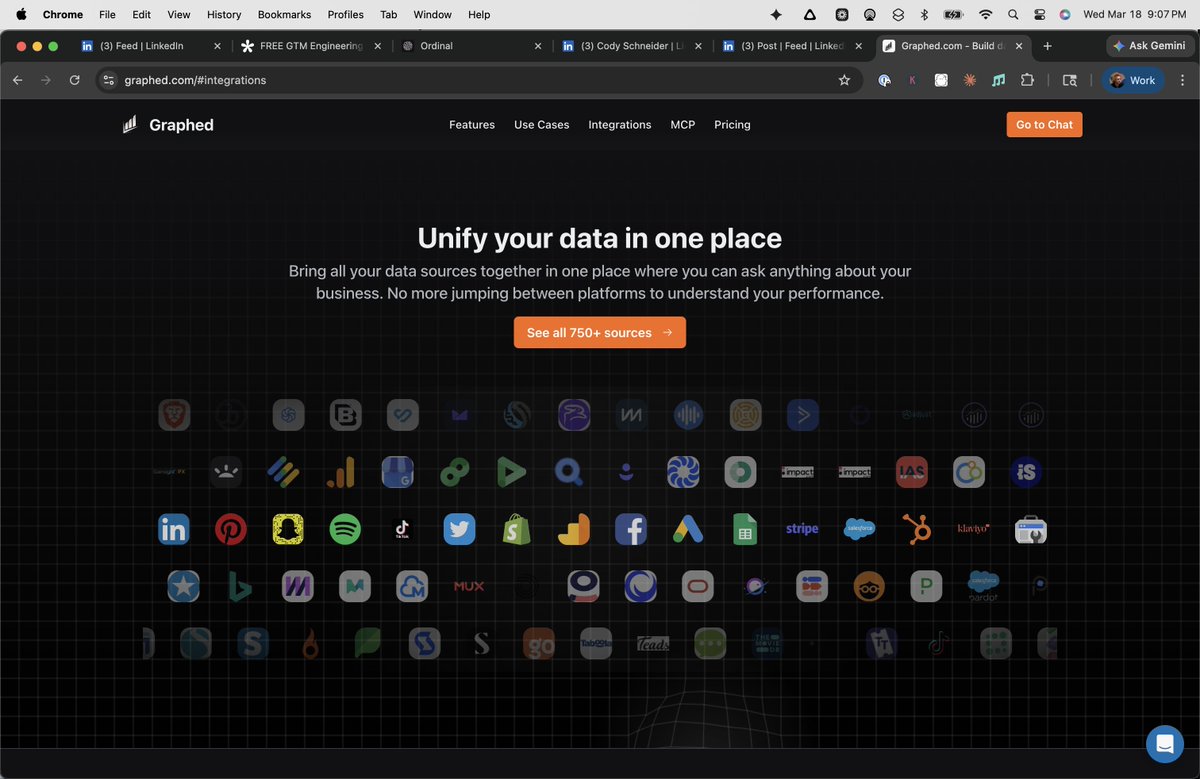The image size is (1200, 779).
Task: Click the Siri icon in menu bar
Action: [x=1065, y=14]
